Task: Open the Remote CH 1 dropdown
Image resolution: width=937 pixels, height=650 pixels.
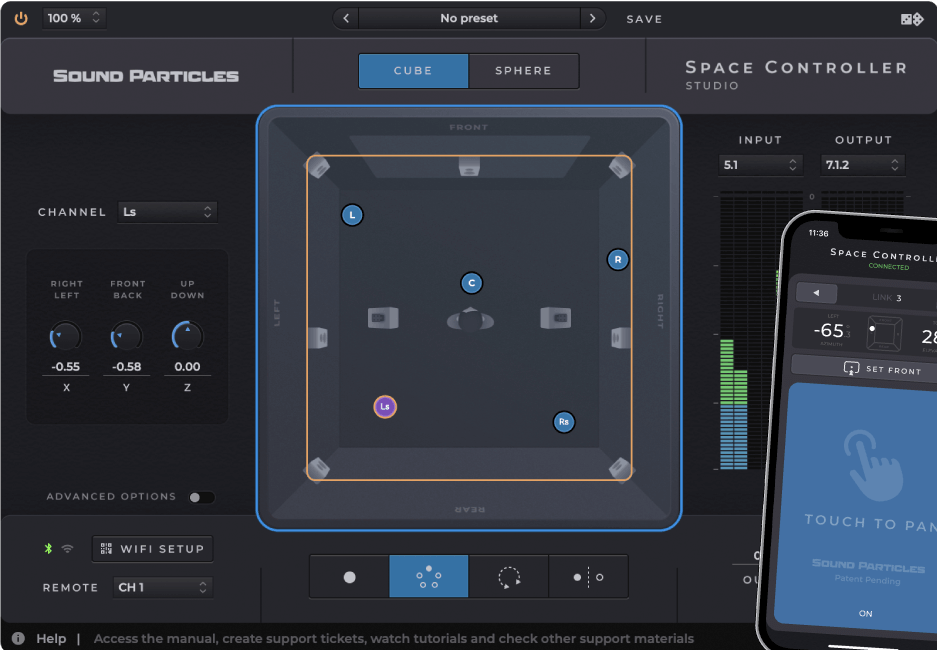Action: 164,587
